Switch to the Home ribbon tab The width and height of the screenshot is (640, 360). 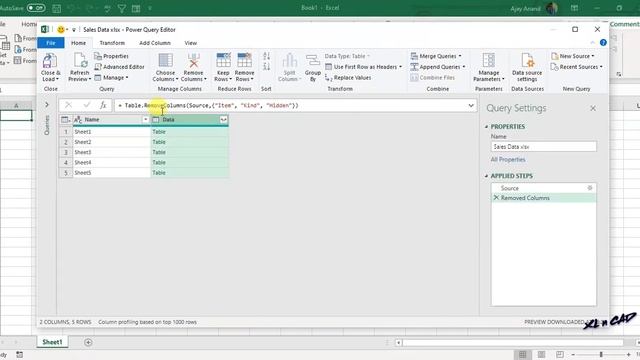pyautogui.click(x=78, y=43)
